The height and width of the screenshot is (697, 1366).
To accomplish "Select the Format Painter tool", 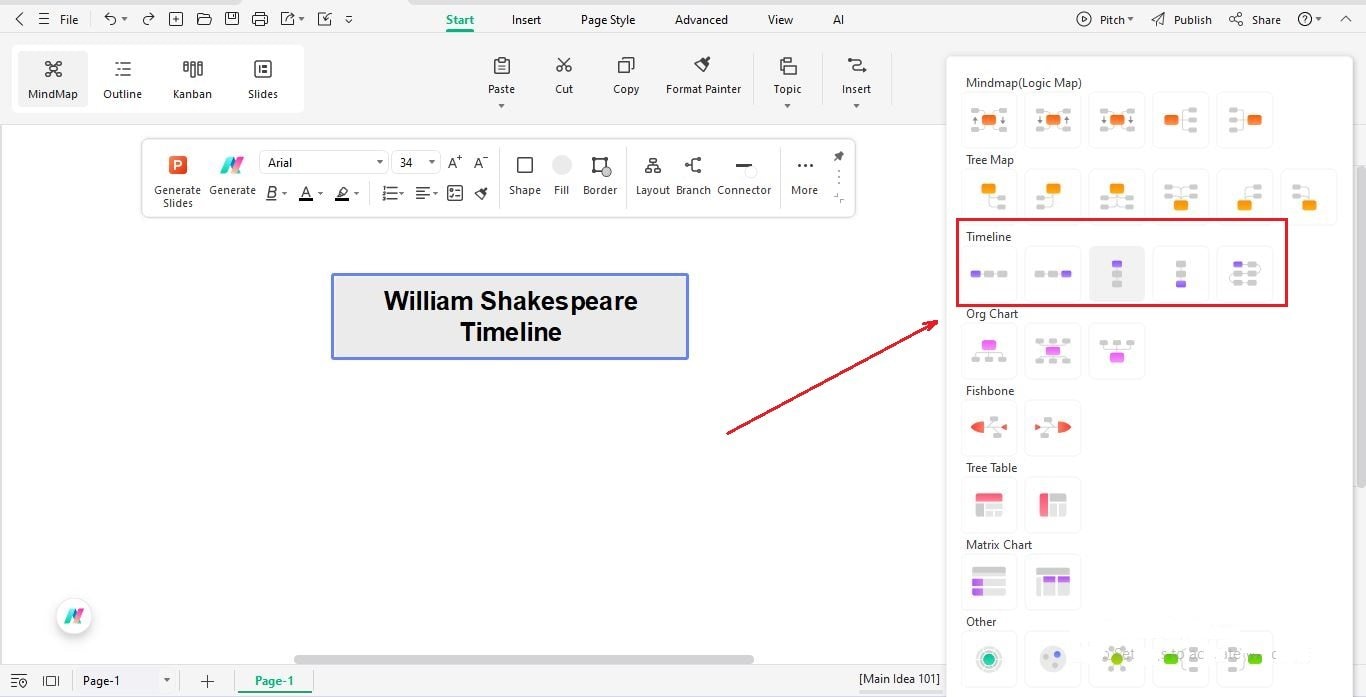I will (703, 73).
